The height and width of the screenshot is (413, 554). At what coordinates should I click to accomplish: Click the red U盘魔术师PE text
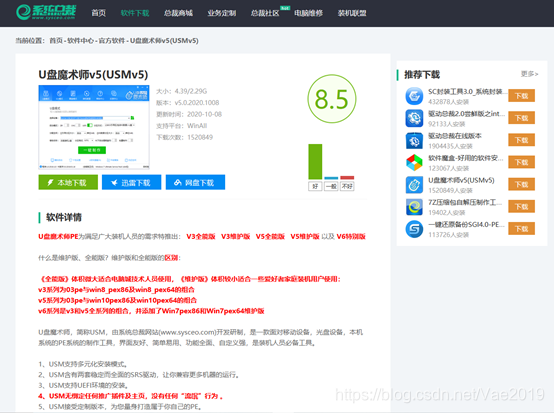click(58, 236)
